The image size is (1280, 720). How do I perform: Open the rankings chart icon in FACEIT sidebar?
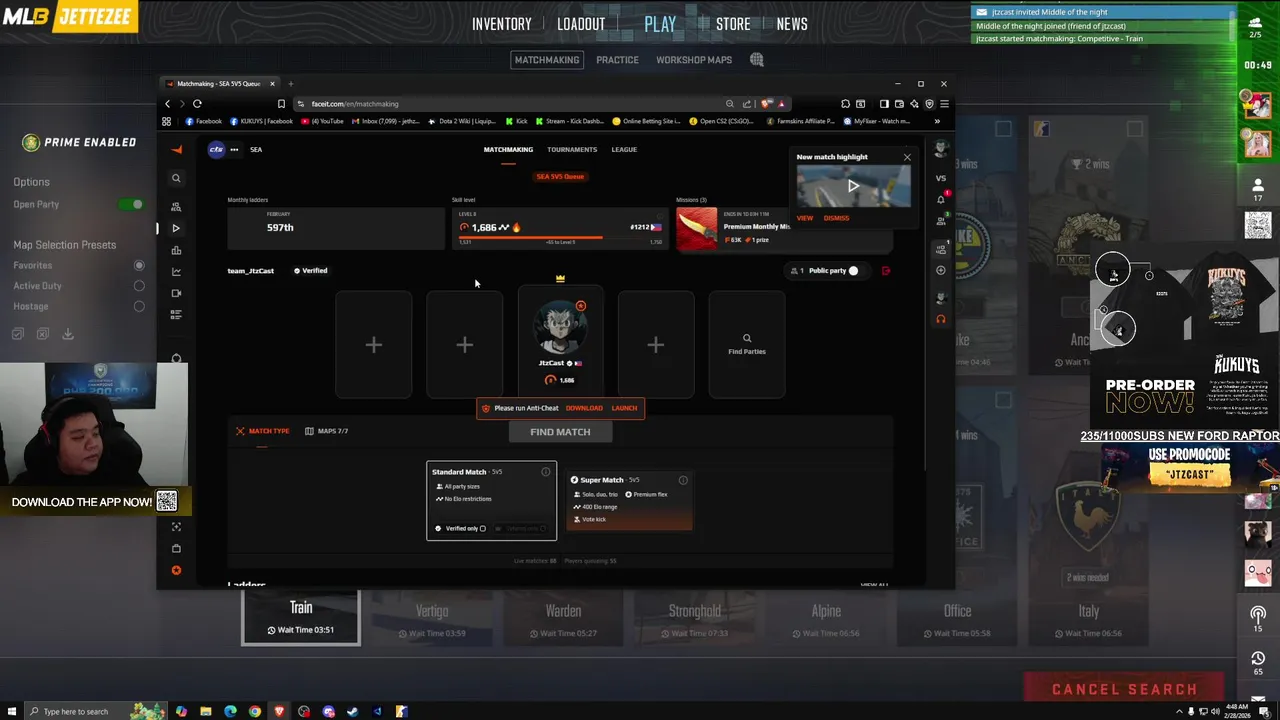point(176,250)
